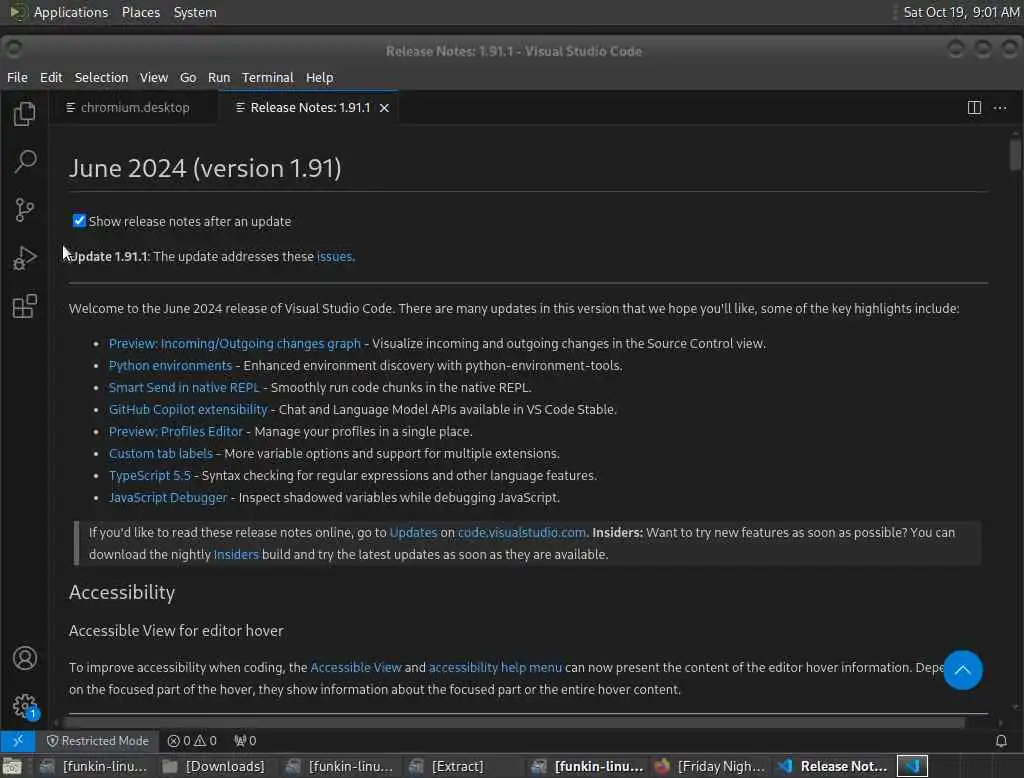Show errors and warnings count in status bar
The height and width of the screenshot is (778, 1024).
[x=192, y=740]
